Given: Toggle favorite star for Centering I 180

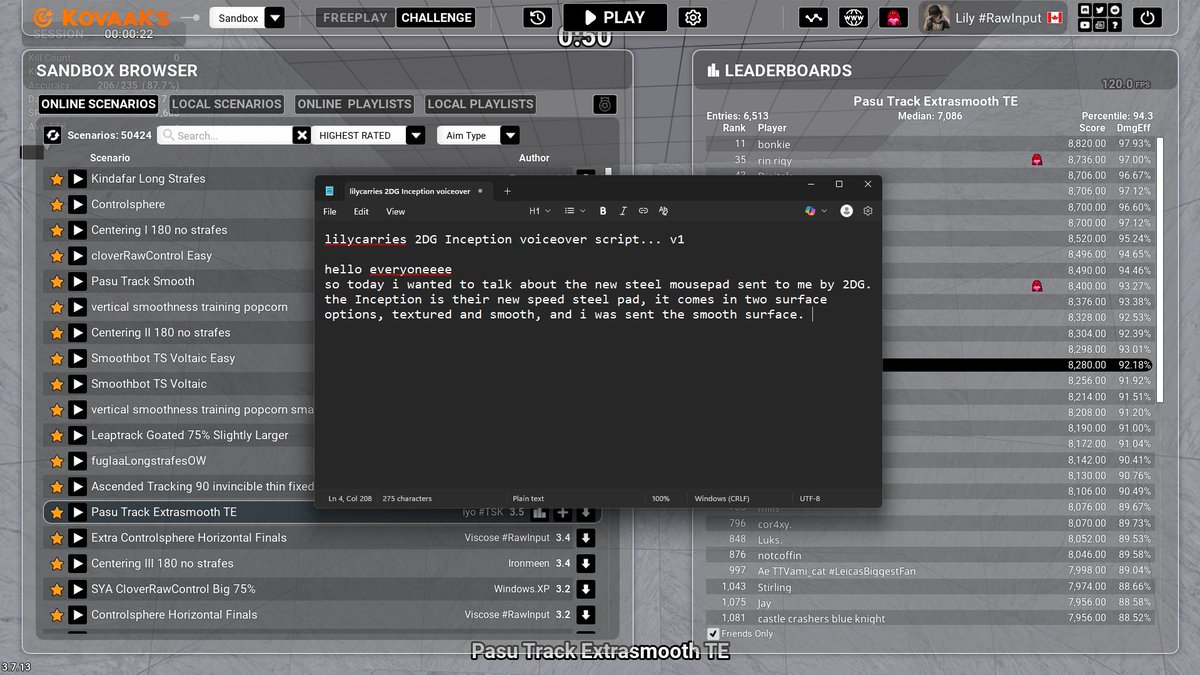Looking at the screenshot, I should coord(57,231).
